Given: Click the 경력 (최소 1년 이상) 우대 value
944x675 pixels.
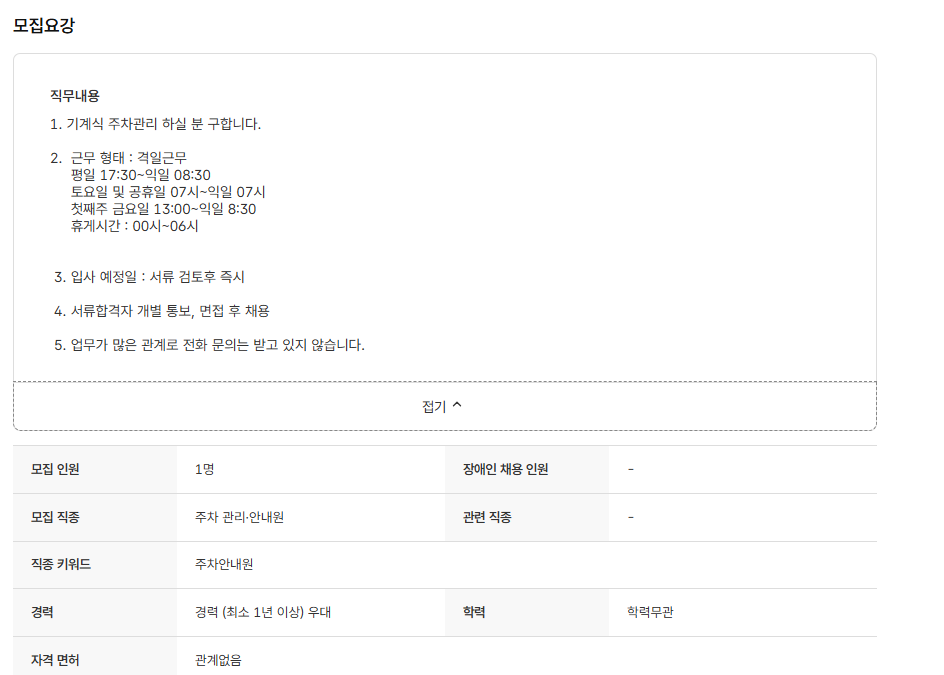Looking at the screenshot, I should point(263,612).
